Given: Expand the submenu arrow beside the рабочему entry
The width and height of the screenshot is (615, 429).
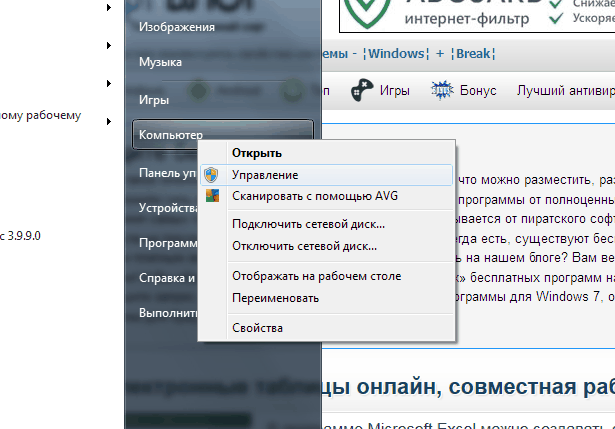Looking at the screenshot, I should click(x=109, y=121).
